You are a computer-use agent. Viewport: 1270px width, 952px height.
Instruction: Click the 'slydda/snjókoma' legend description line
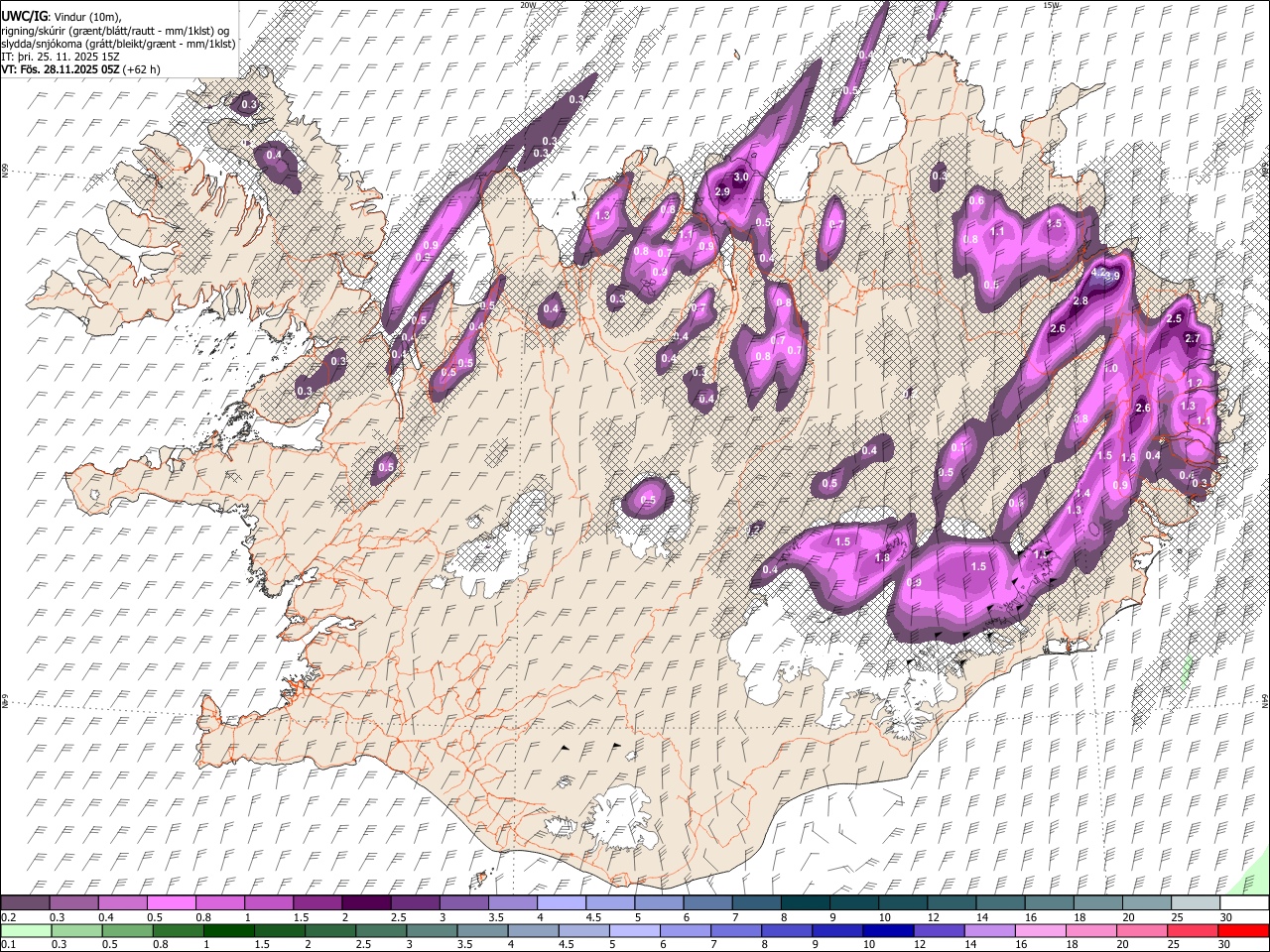[x=118, y=44]
